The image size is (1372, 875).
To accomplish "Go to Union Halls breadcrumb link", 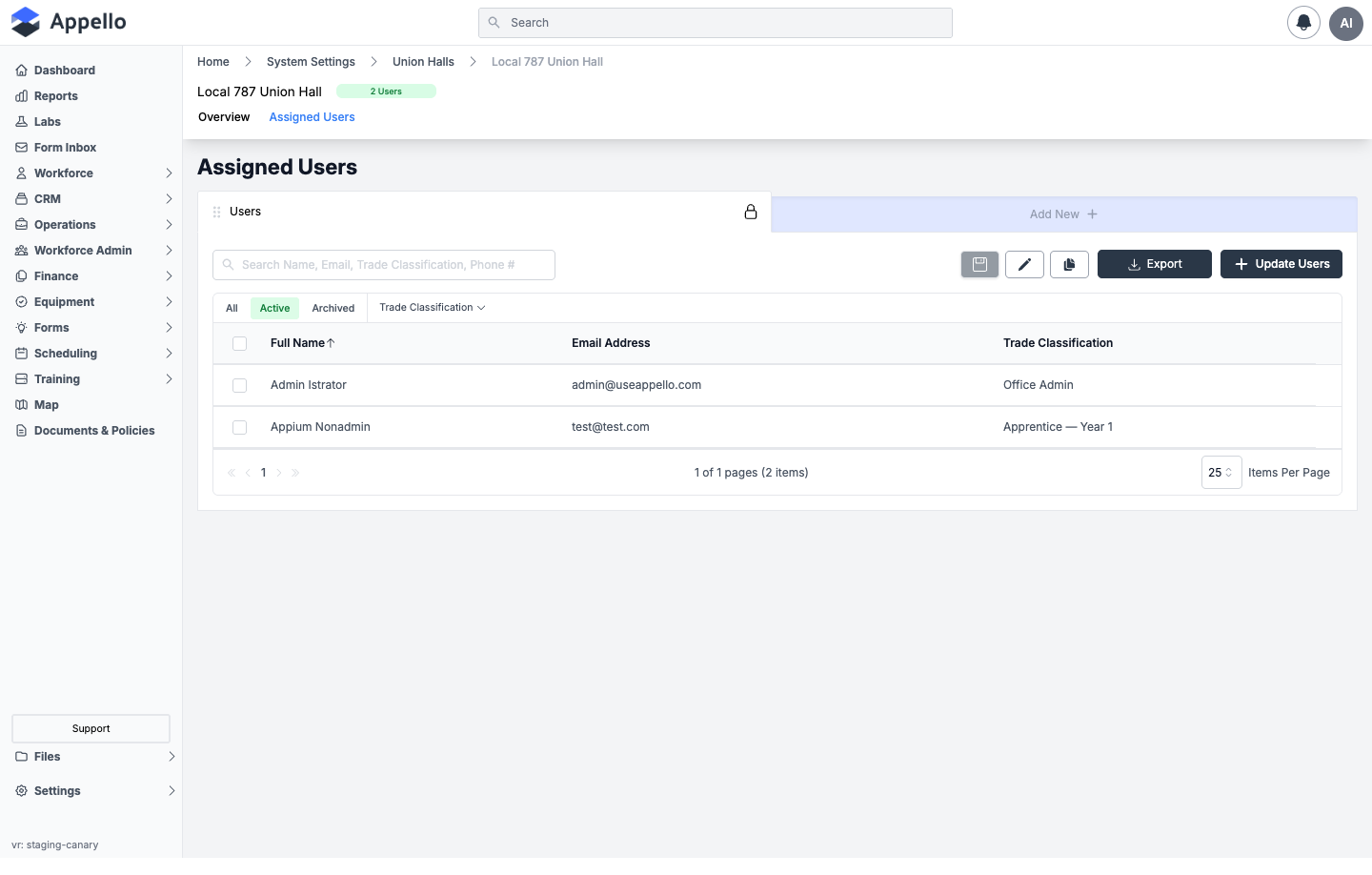I will pyautogui.click(x=423, y=62).
